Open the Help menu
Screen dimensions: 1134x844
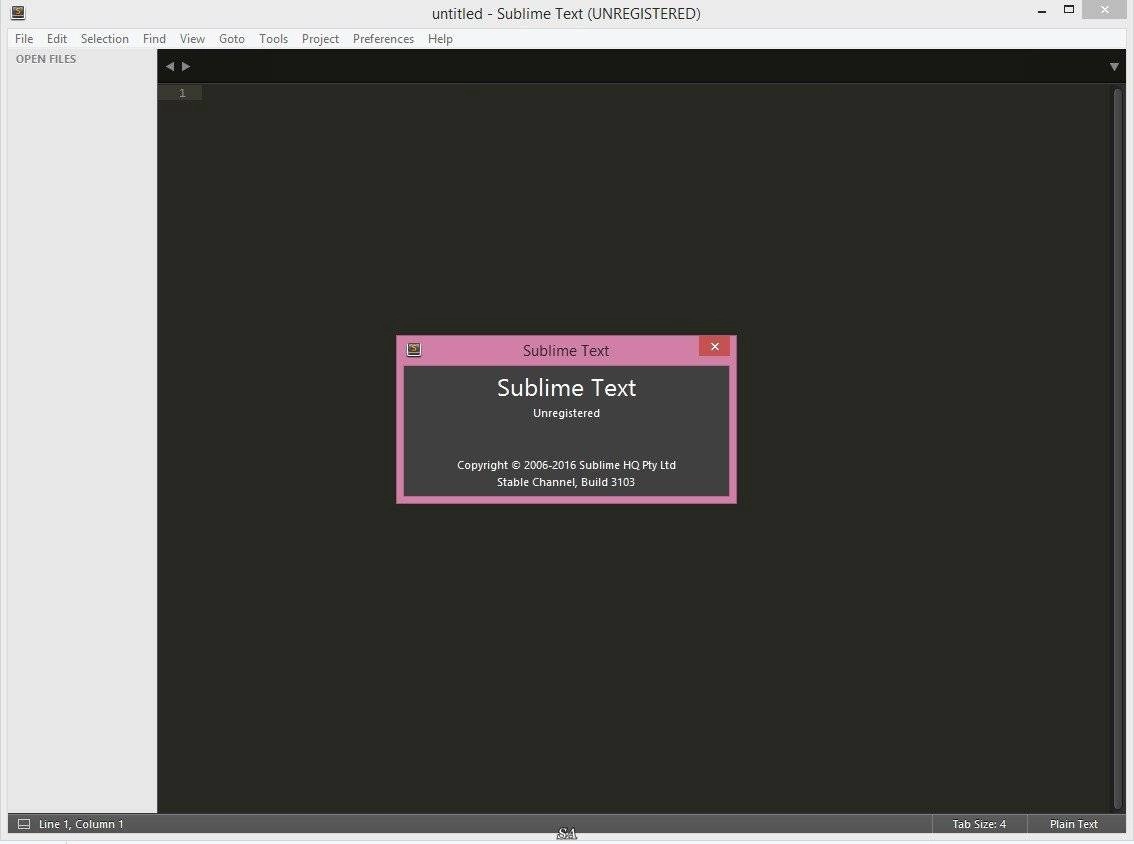440,39
